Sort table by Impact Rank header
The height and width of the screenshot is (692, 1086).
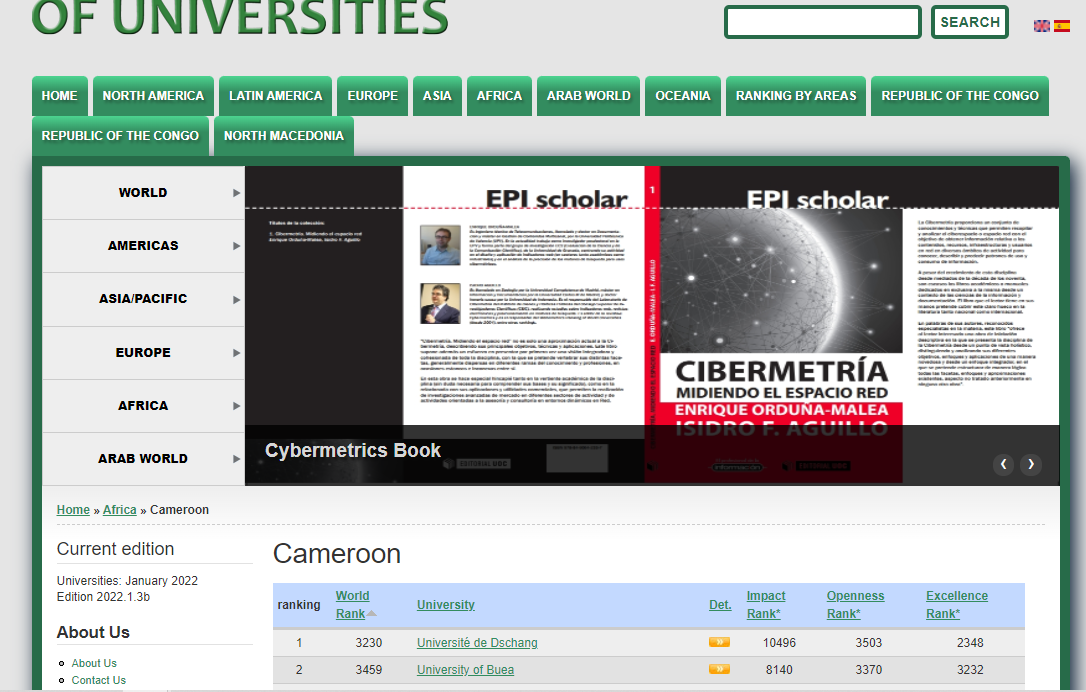coord(765,605)
